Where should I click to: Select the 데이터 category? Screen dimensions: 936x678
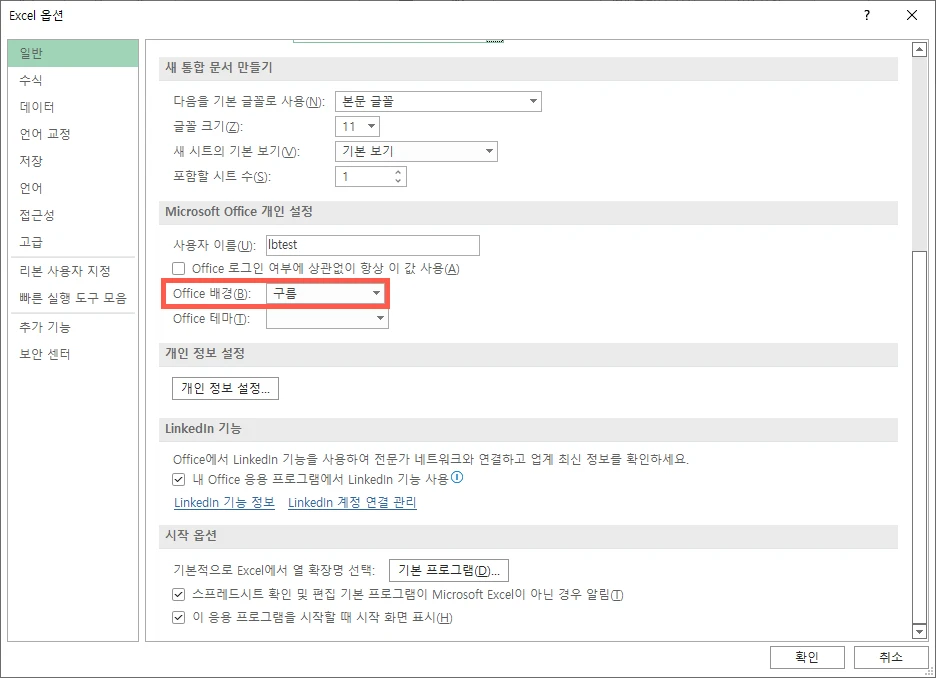pyautogui.click(x=73, y=107)
